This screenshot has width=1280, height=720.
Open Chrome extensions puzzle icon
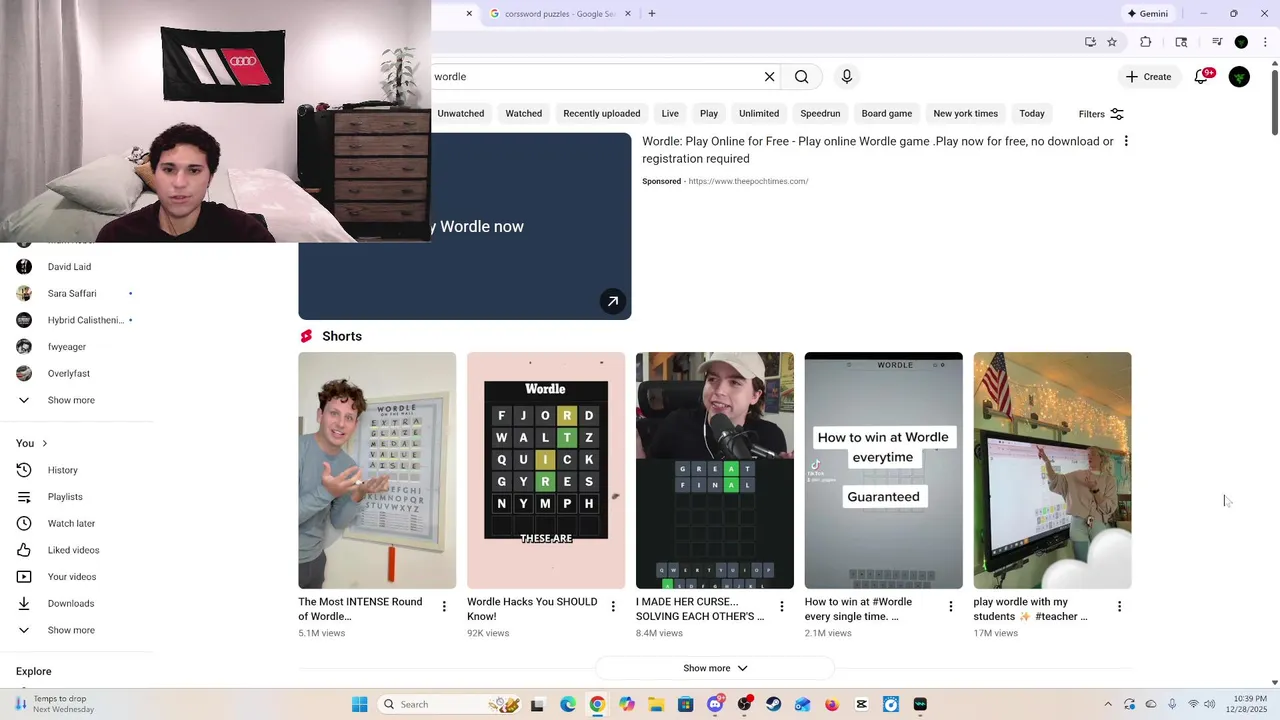click(x=1146, y=42)
